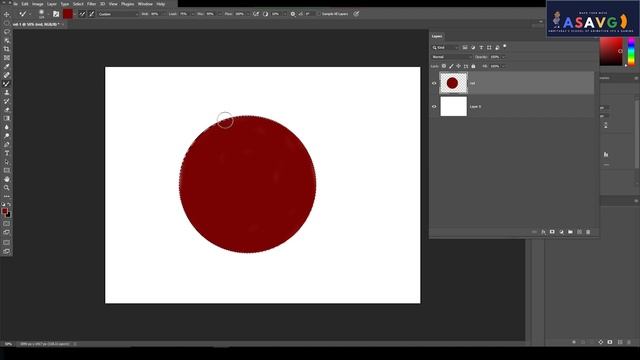The height and width of the screenshot is (360, 640).
Task: Select the white layer thumbnail
Action: (x=453, y=107)
